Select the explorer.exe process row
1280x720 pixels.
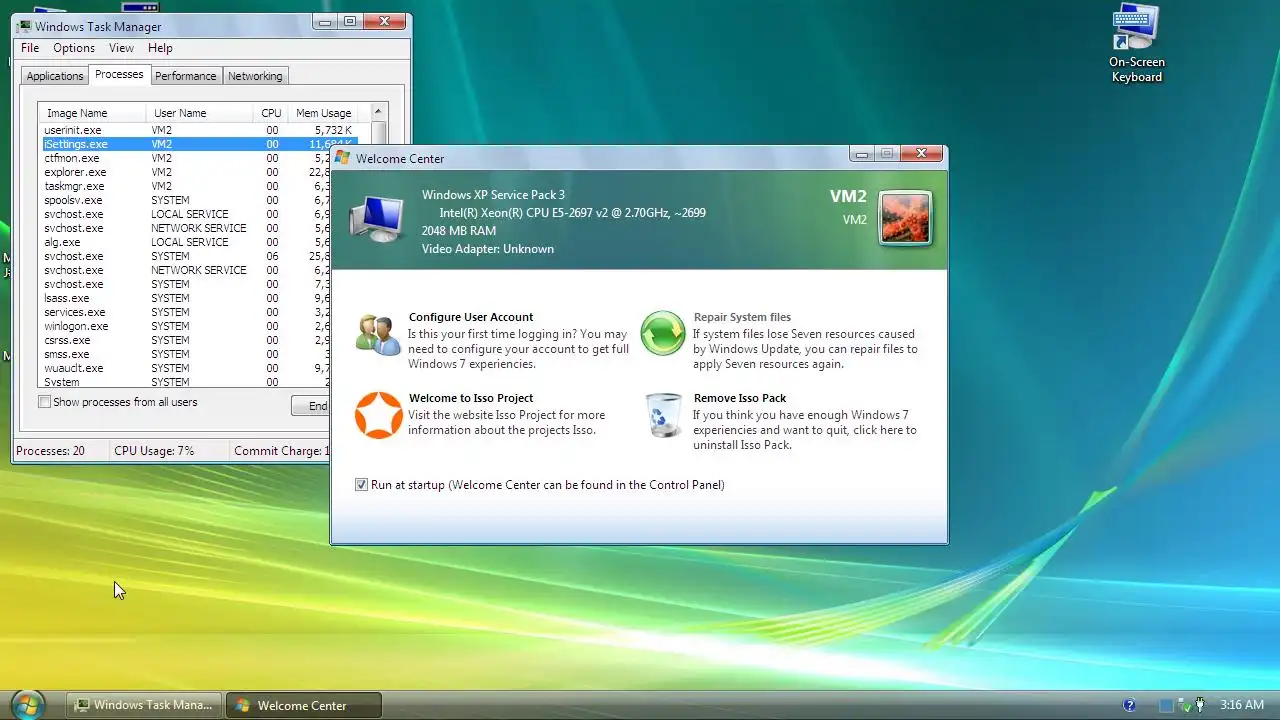click(x=186, y=172)
